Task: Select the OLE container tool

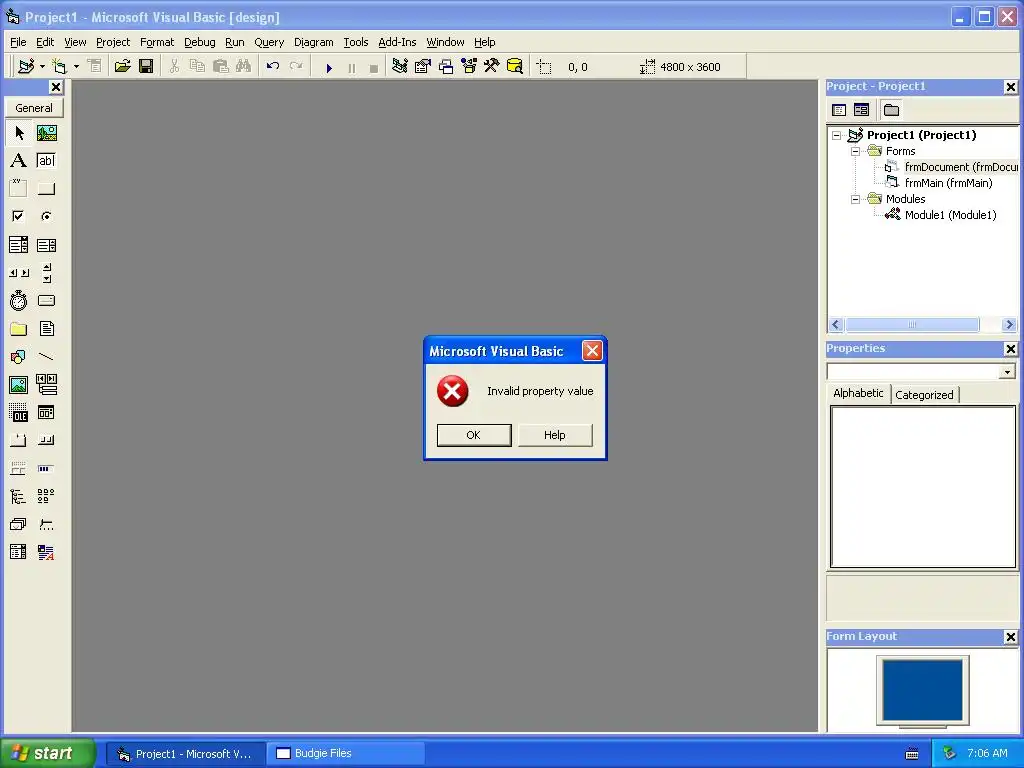Action: (x=19, y=413)
